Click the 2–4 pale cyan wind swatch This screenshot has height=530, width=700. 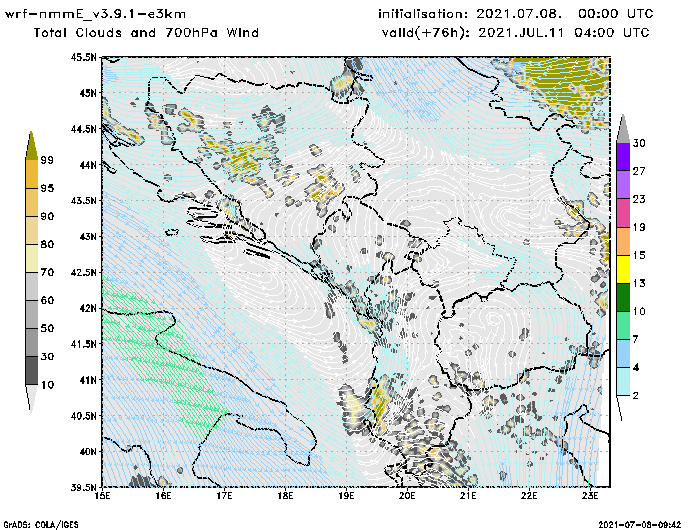623,382
